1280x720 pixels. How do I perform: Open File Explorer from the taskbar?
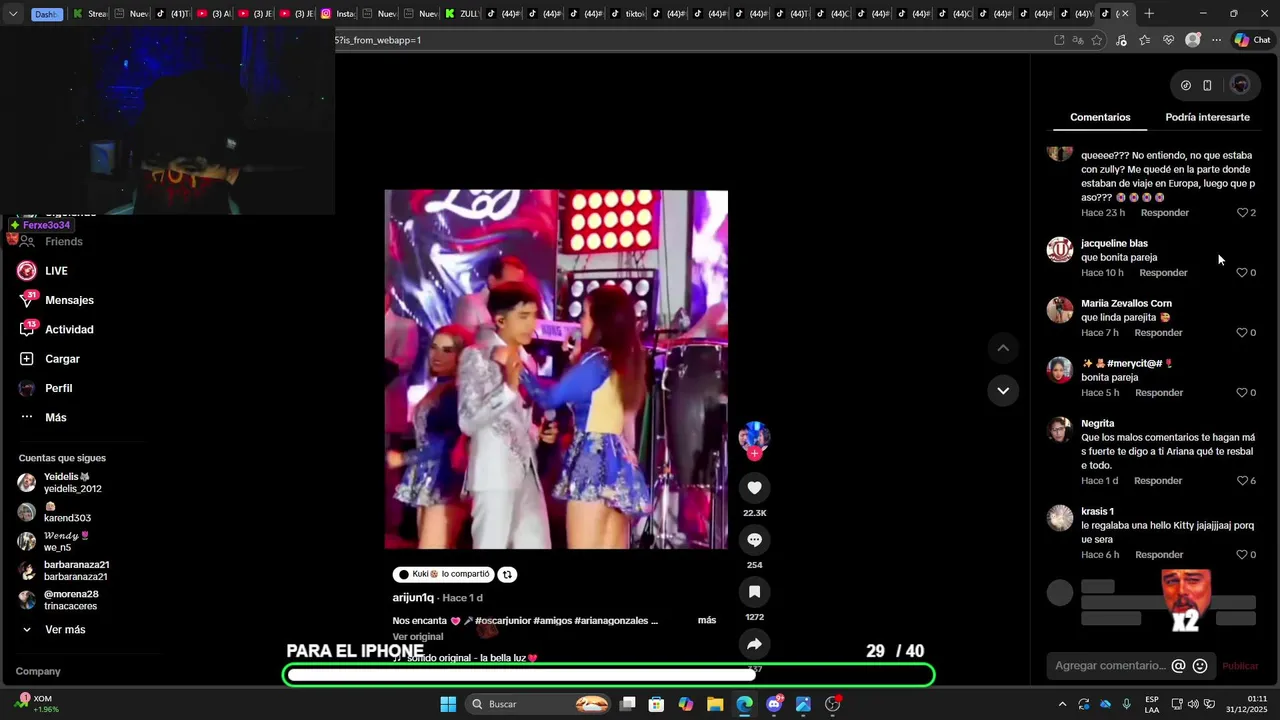pyautogui.click(x=715, y=704)
